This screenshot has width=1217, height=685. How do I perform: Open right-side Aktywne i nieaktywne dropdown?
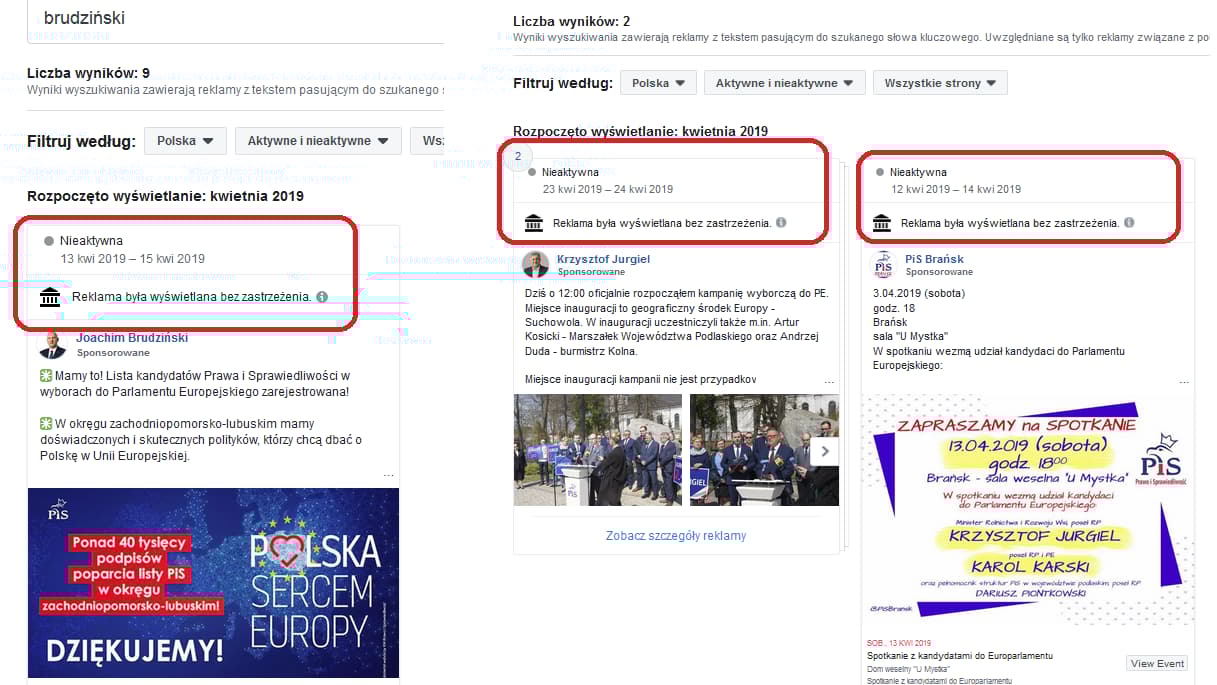tap(784, 83)
